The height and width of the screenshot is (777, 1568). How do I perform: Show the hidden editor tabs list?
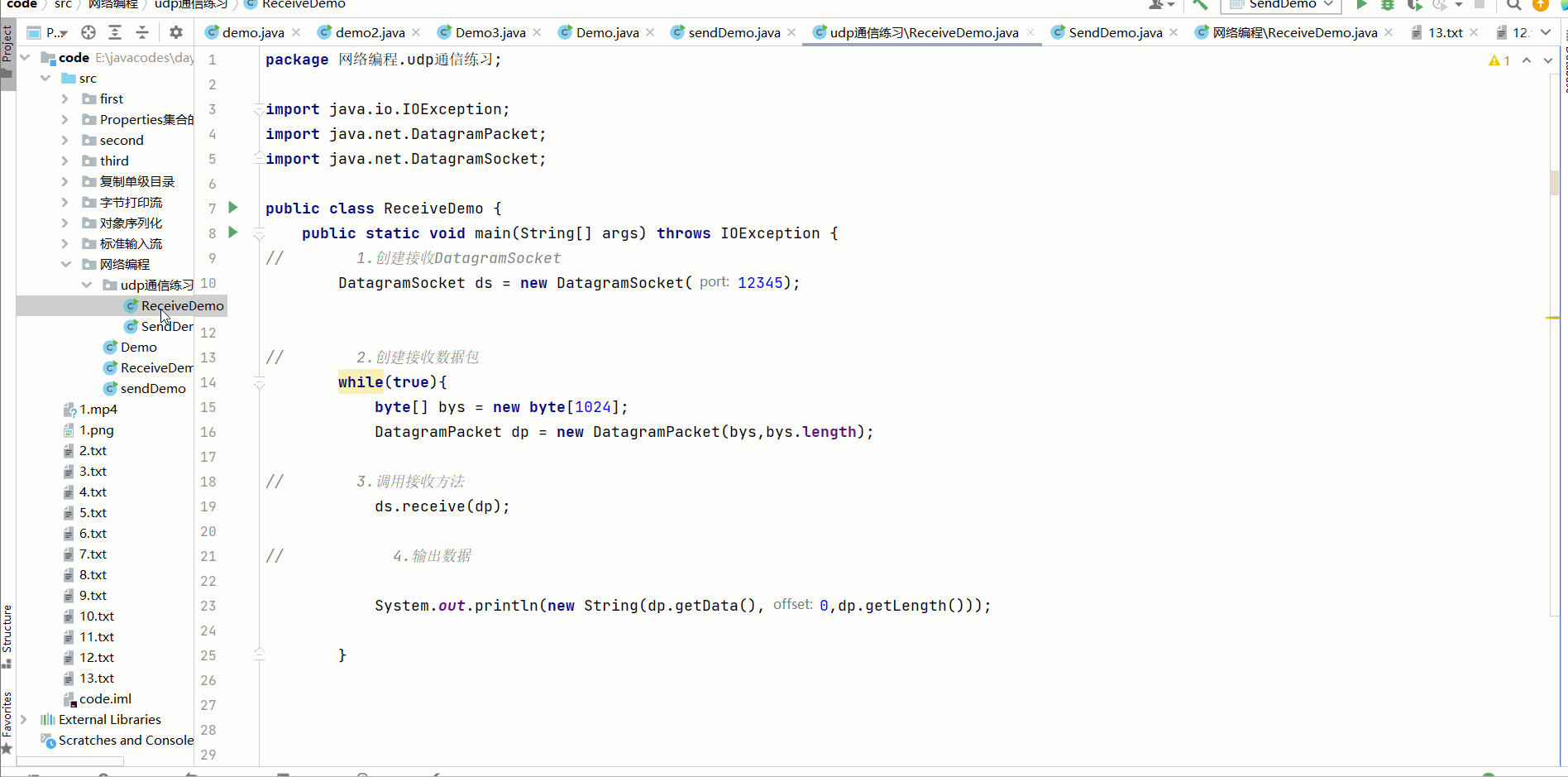(1546, 32)
